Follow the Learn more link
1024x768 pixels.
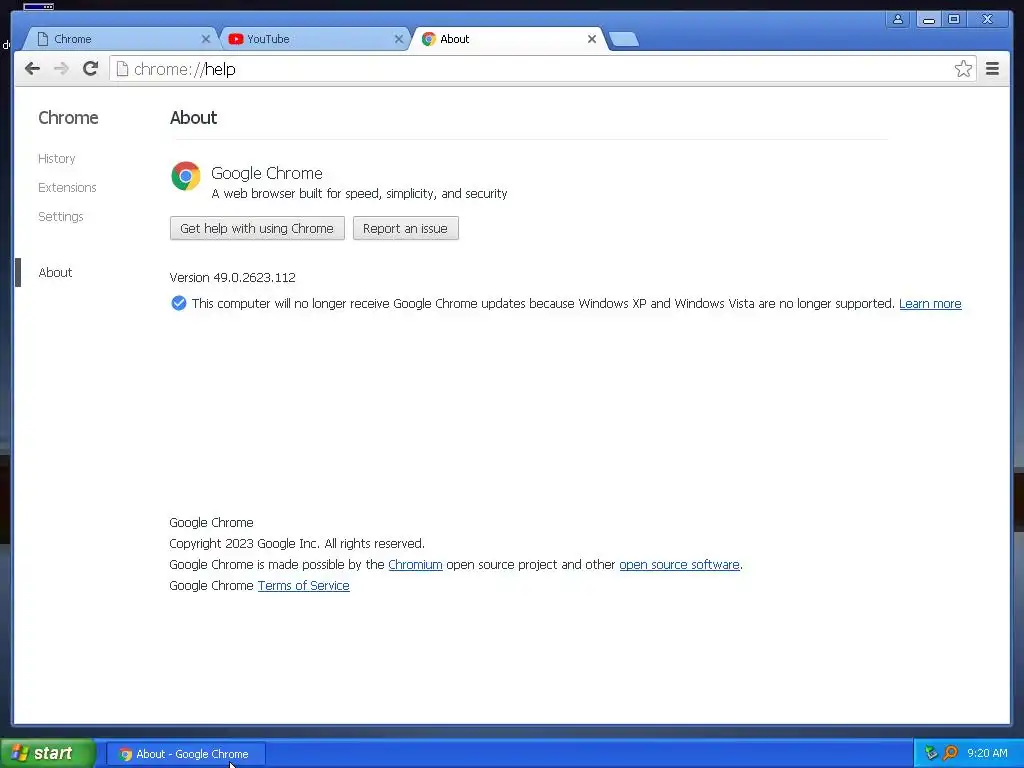(930, 304)
